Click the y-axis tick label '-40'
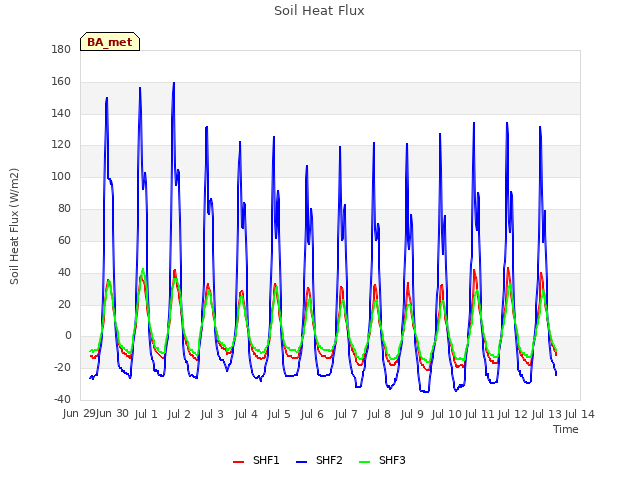The width and height of the screenshot is (640, 480). point(62,399)
